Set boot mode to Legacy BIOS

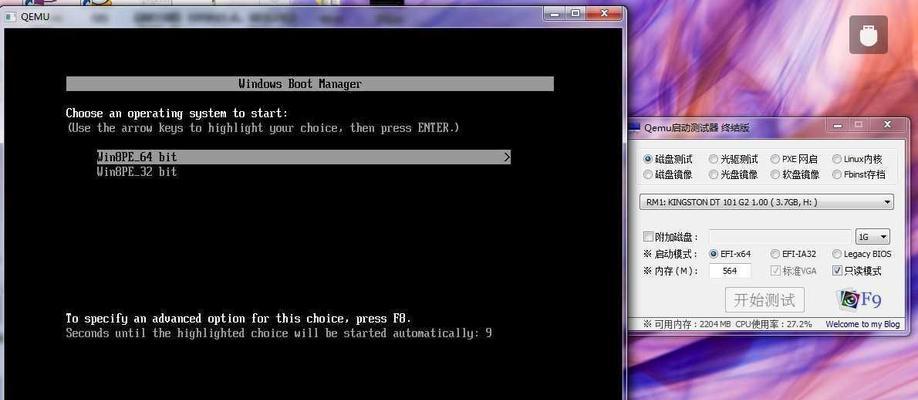click(x=862, y=254)
